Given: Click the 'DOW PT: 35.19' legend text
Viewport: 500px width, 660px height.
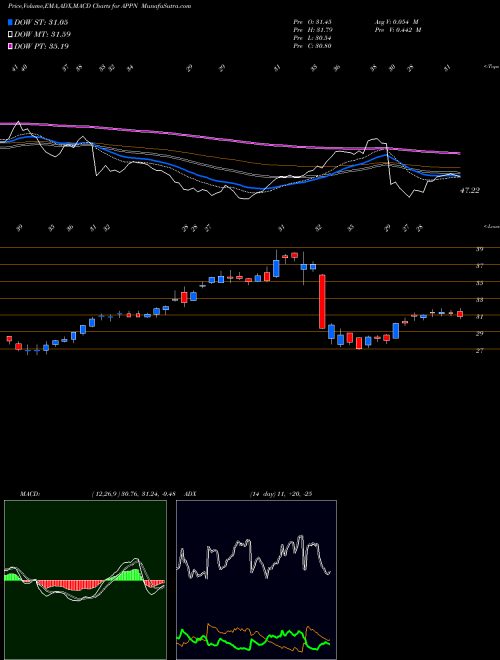Looking at the screenshot, I should point(41,46).
